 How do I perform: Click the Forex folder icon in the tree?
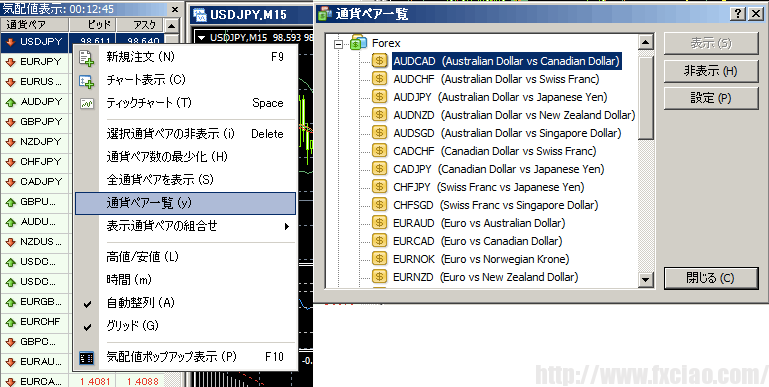[359, 43]
